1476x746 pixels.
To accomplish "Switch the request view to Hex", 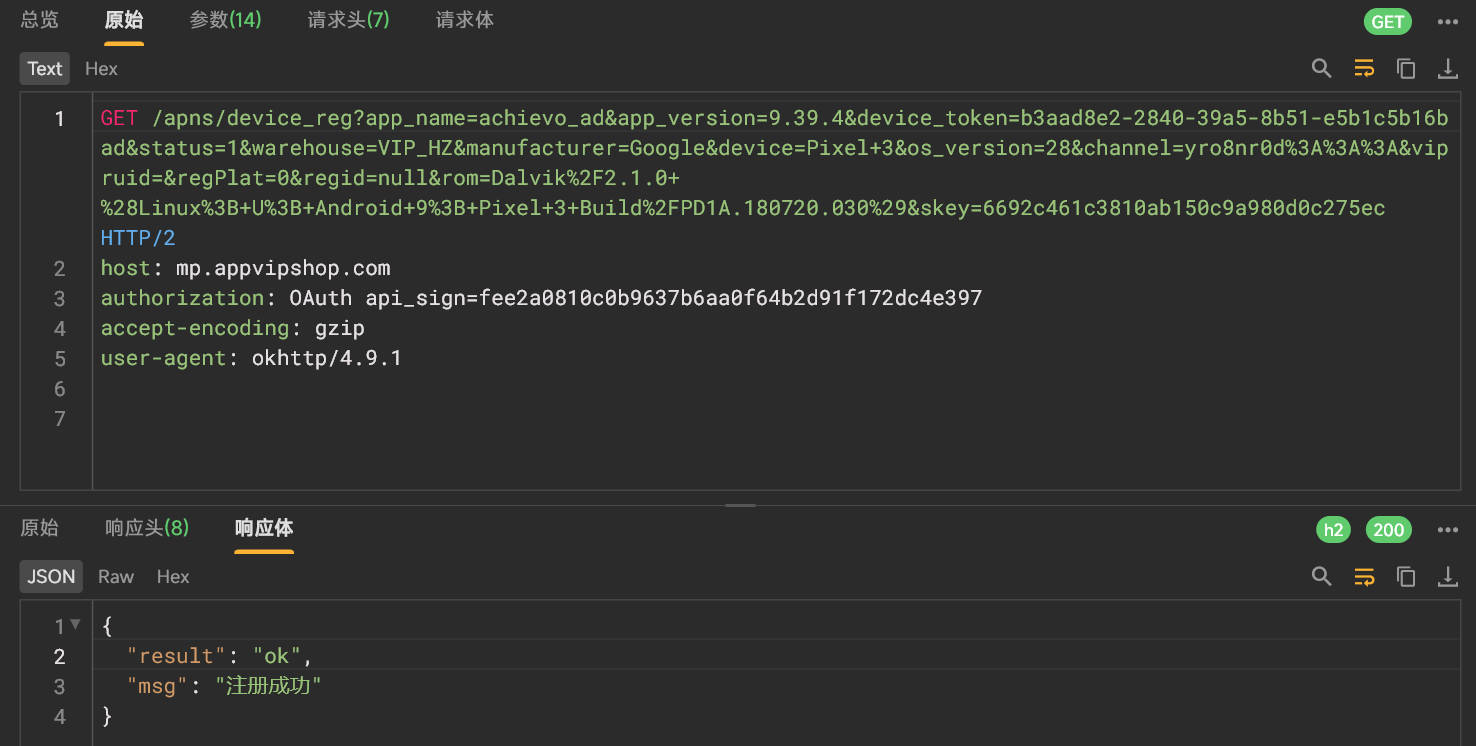I will tap(100, 68).
